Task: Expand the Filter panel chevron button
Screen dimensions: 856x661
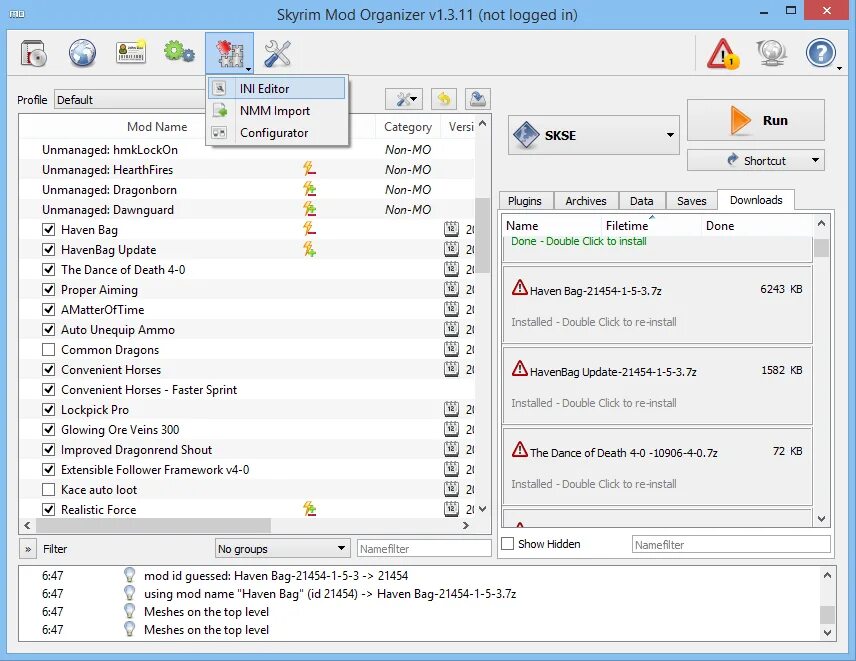Action: (x=28, y=549)
